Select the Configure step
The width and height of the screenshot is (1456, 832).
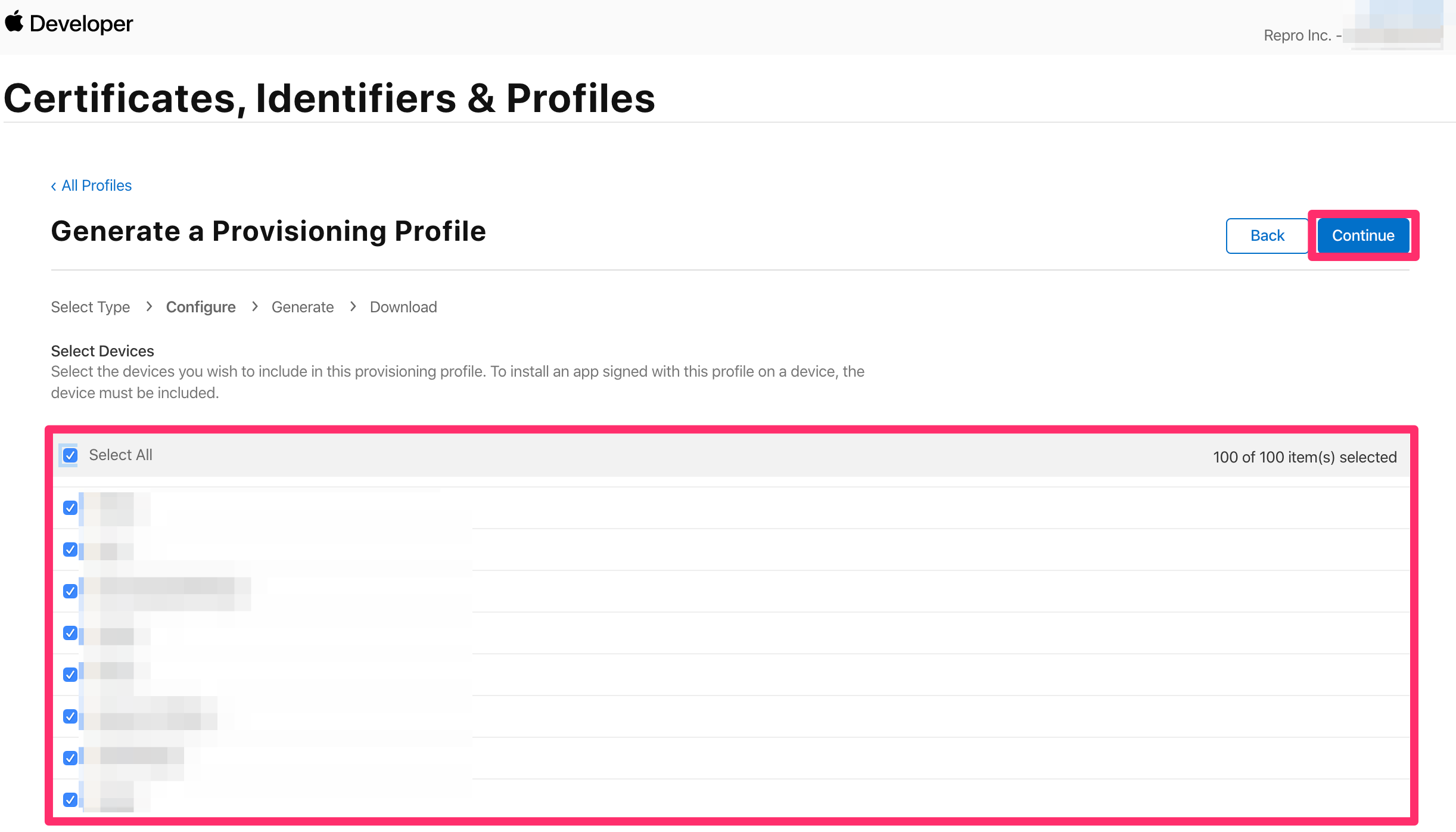[x=201, y=307]
